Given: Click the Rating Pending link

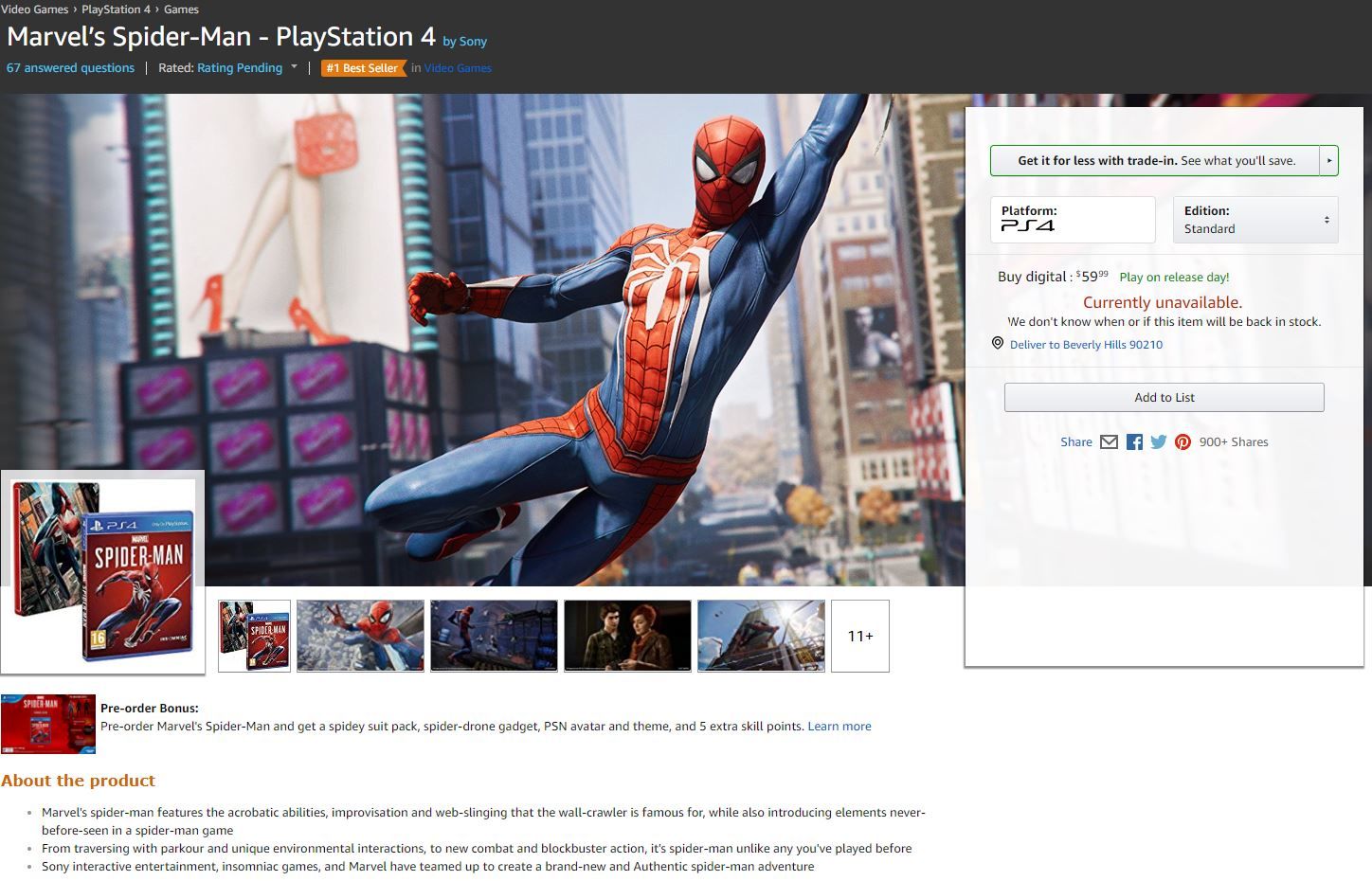Looking at the screenshot, I should coord(240,68).
